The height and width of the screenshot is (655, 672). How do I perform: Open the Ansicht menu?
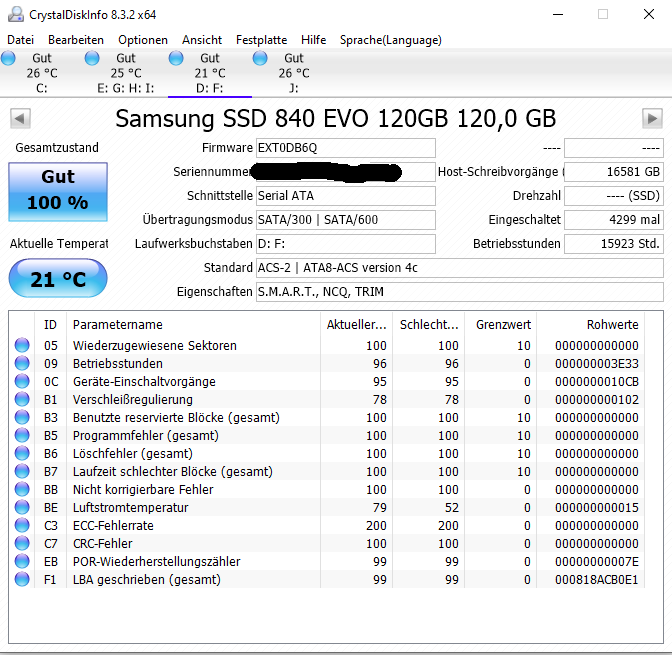click(x=202, y=40)
